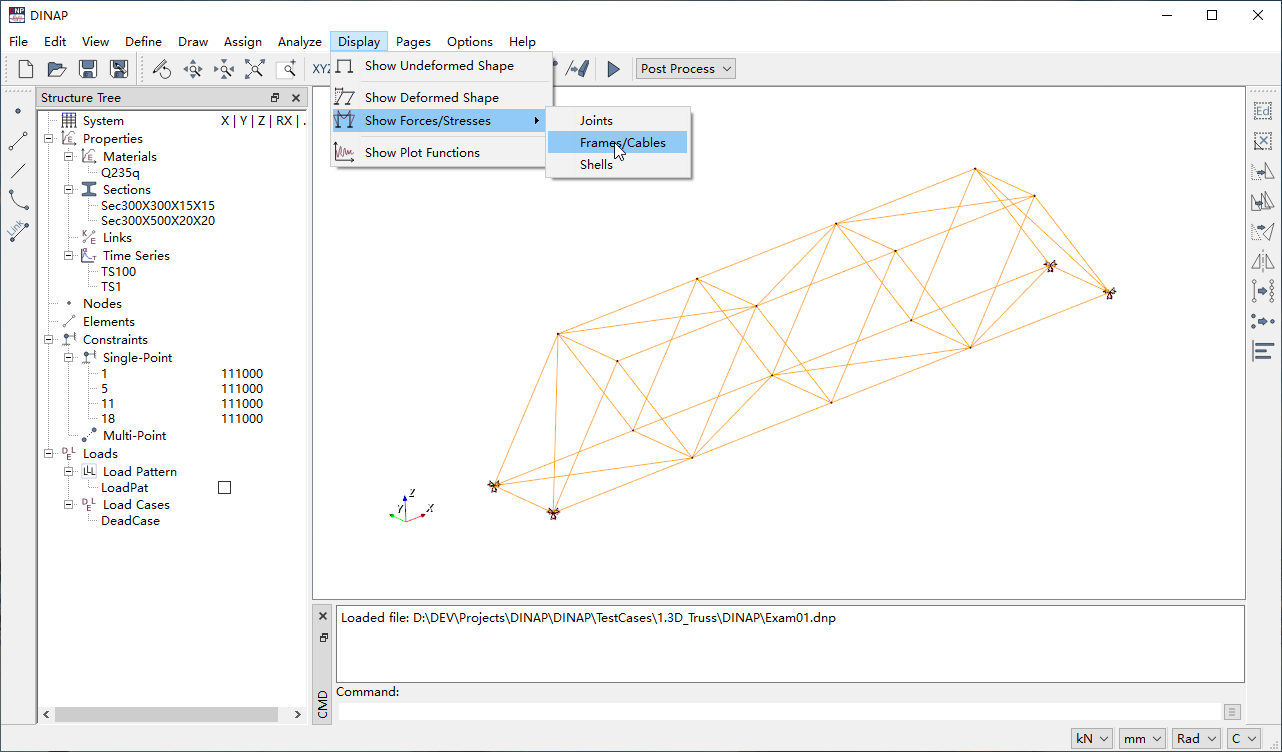
Task: Click the align lines icon in right toolbar
Action: (x=1262, y=351)
